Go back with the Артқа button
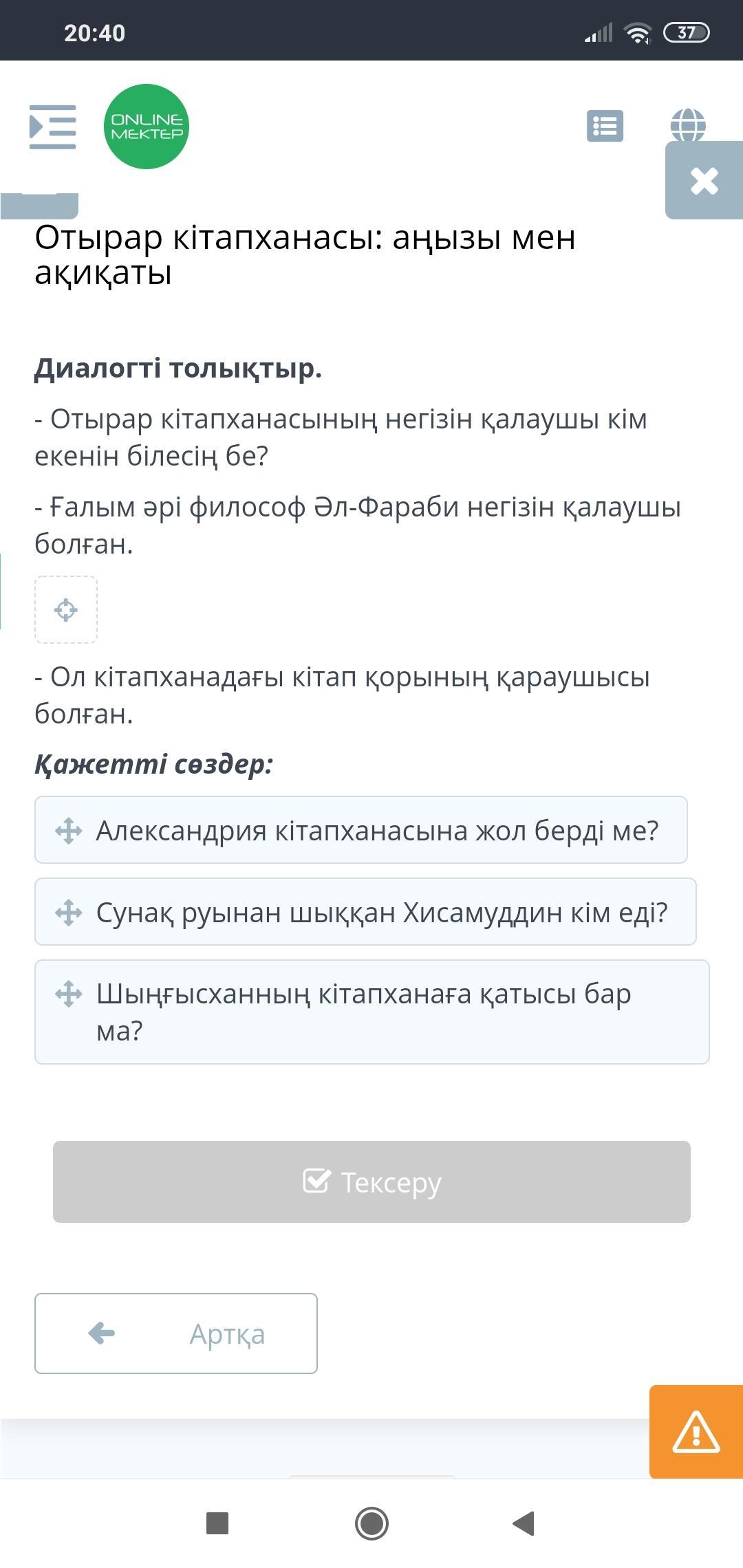This screenshot has width=743, height=1568. 176,1333
